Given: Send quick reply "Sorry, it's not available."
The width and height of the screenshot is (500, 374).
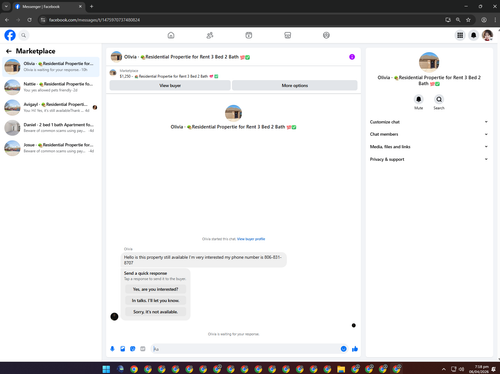Looking at the screenshot, I should tap(155, 312).
